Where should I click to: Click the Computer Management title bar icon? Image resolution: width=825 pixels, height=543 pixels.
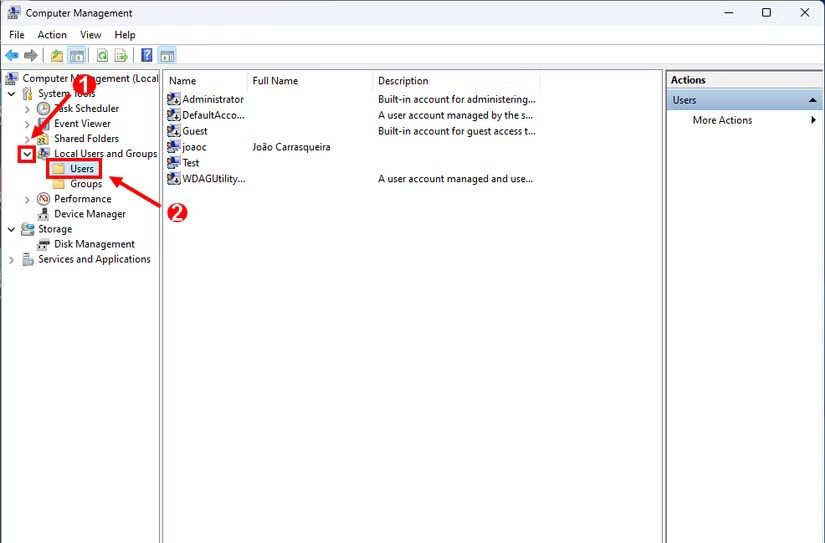click(14, 13)
